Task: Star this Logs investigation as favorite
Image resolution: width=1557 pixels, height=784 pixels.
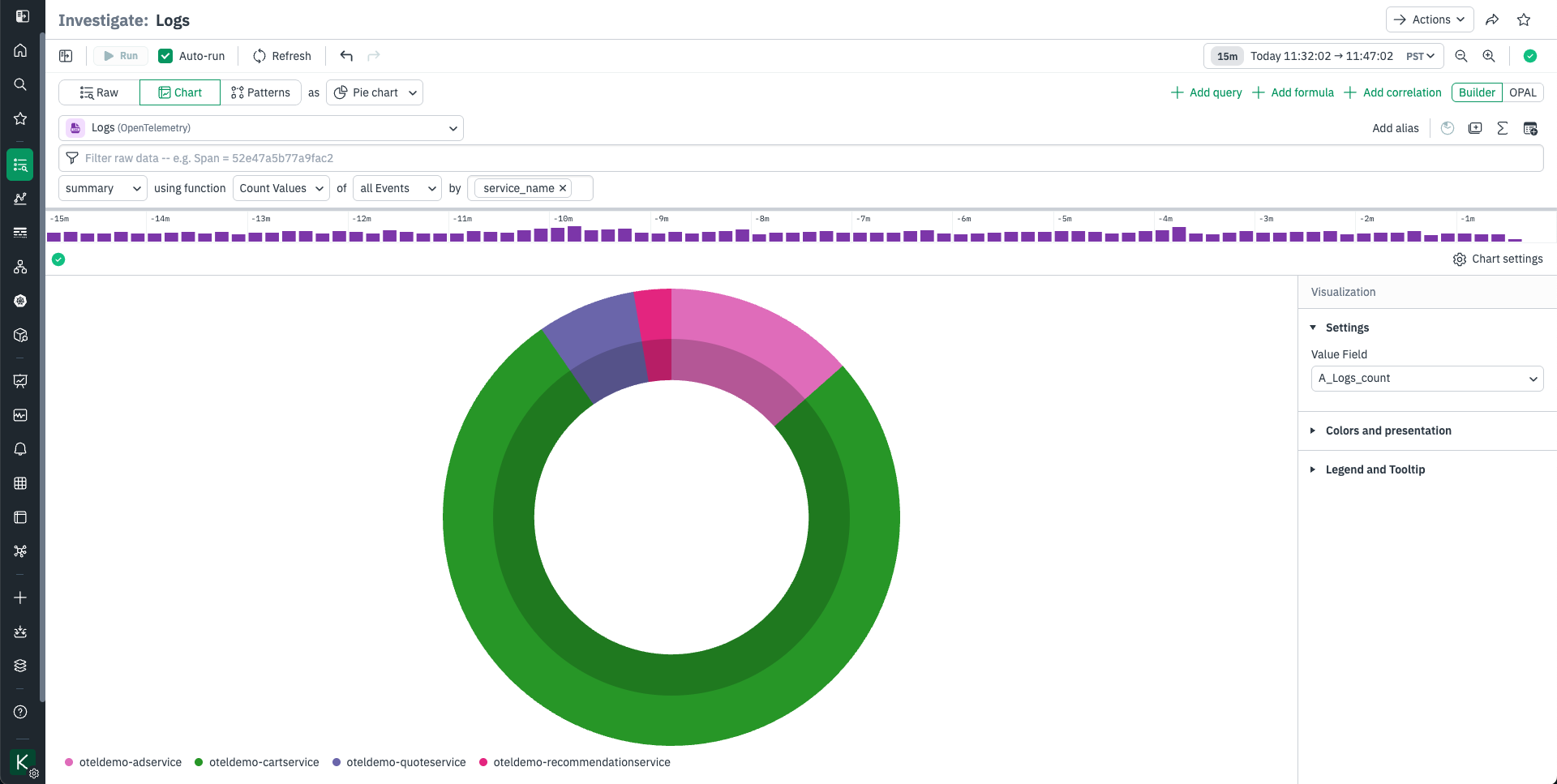Action: point(1524,19)
